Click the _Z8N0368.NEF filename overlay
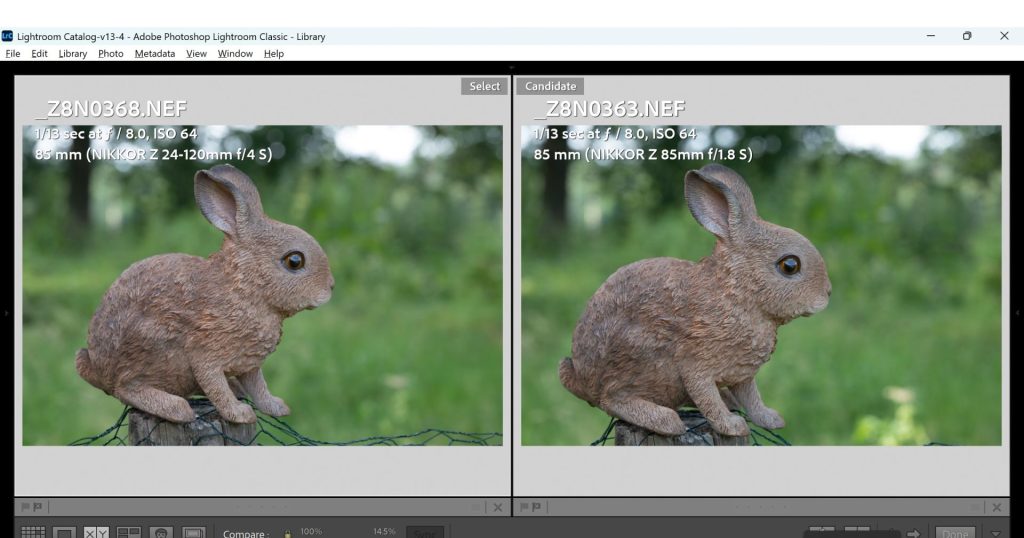This screenshot has height=538, width=1024. (111, 108)
